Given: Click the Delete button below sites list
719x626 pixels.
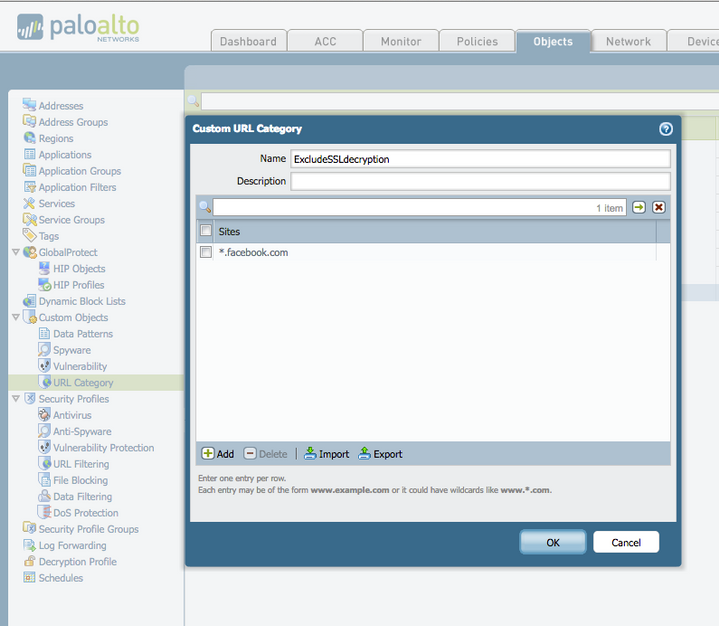Looking at the screenshot, I should pos(265,454).
